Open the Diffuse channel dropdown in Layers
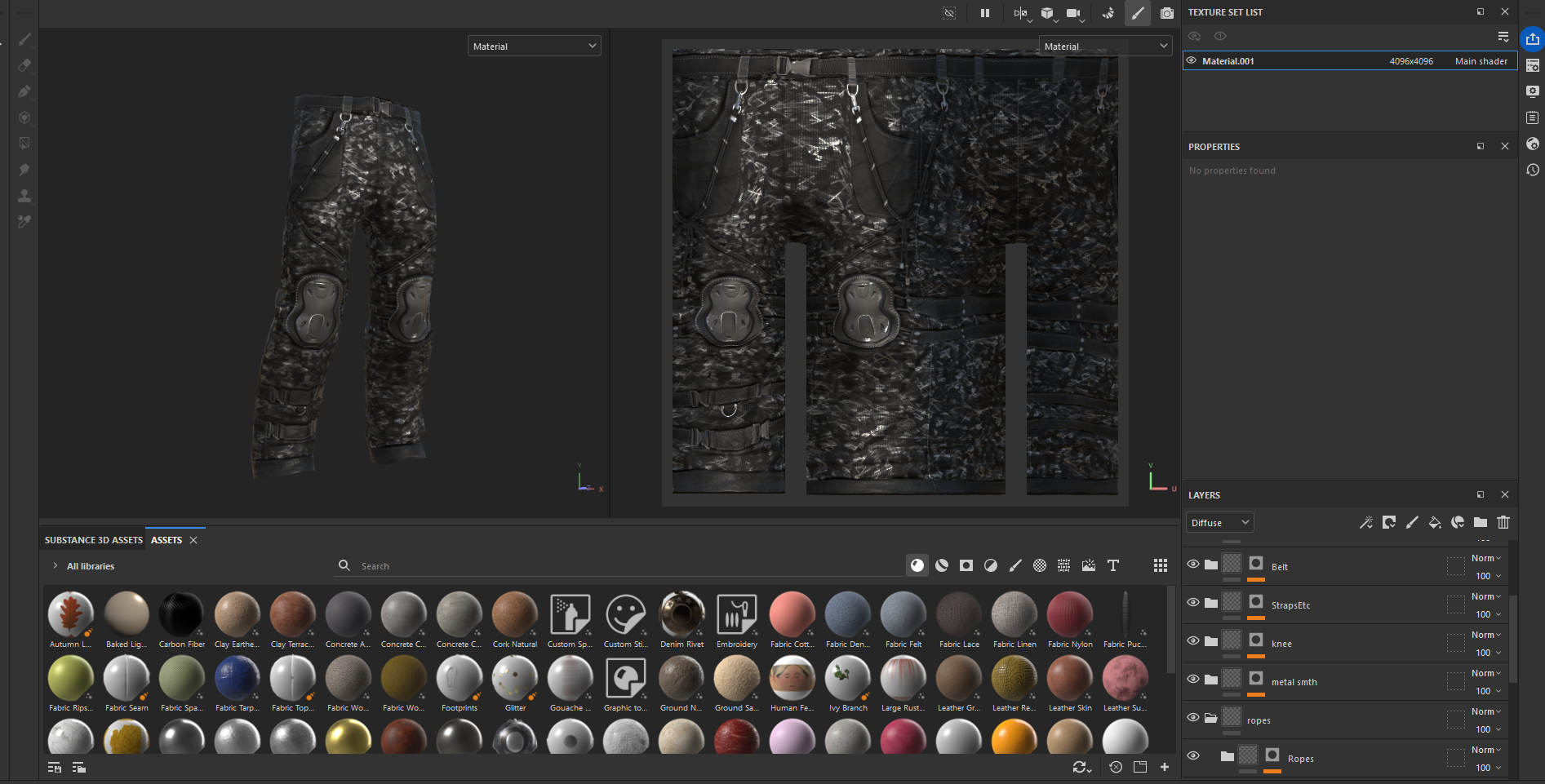Image resolution: width=1545 pixels, height=784 pixels. pyautogui.click(x=1220, y=523)
